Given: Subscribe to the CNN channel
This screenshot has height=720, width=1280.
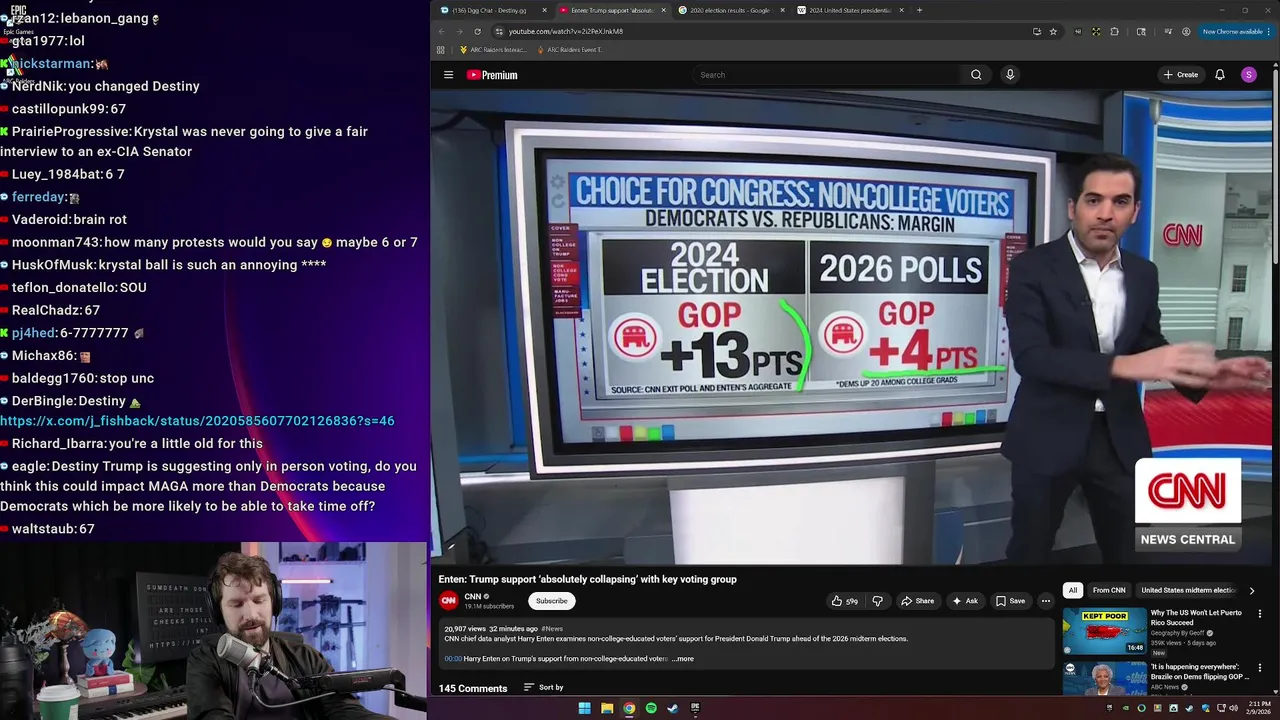Looking at the screenshot, I should (551, 601).
